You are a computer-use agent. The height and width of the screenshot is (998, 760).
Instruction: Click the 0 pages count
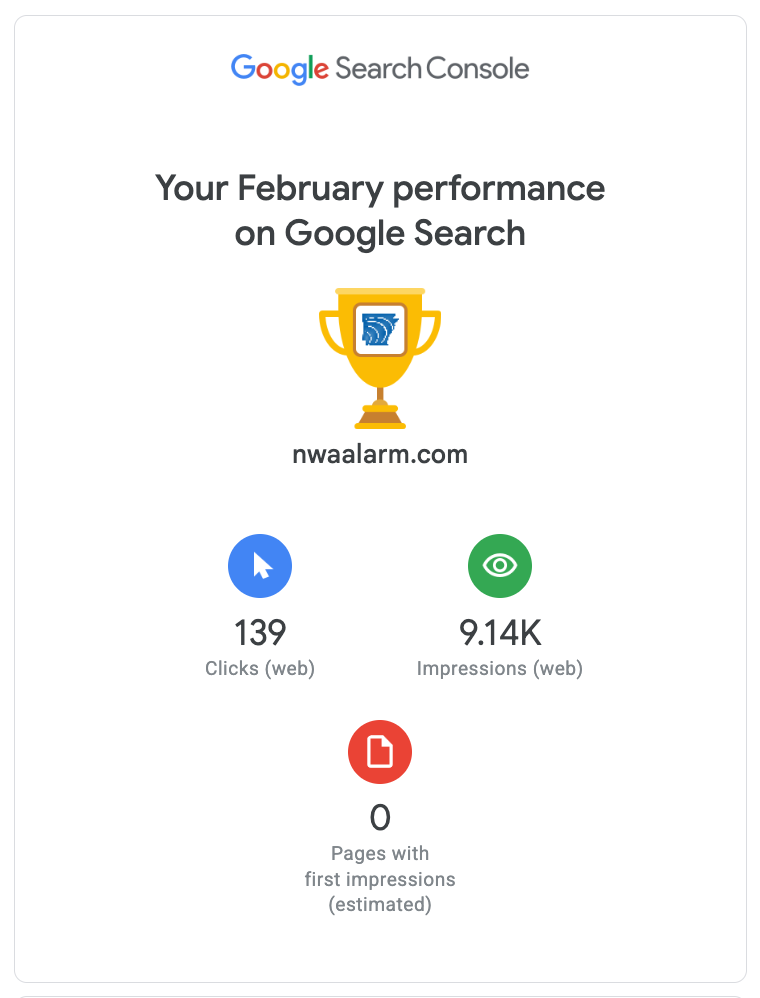pyautogui.click(x=380, y=818)
